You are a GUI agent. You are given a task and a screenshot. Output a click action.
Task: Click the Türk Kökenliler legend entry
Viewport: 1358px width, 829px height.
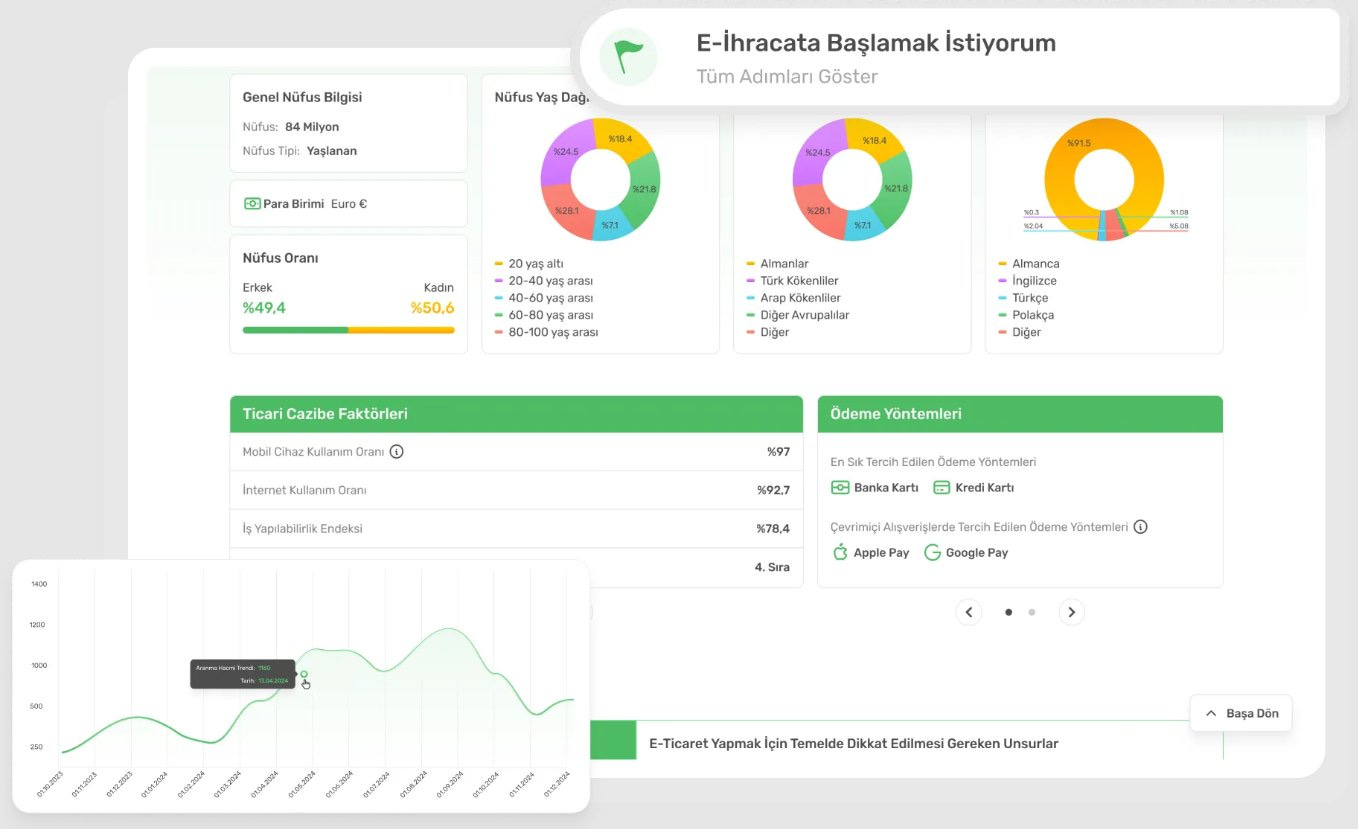point(793,281)
